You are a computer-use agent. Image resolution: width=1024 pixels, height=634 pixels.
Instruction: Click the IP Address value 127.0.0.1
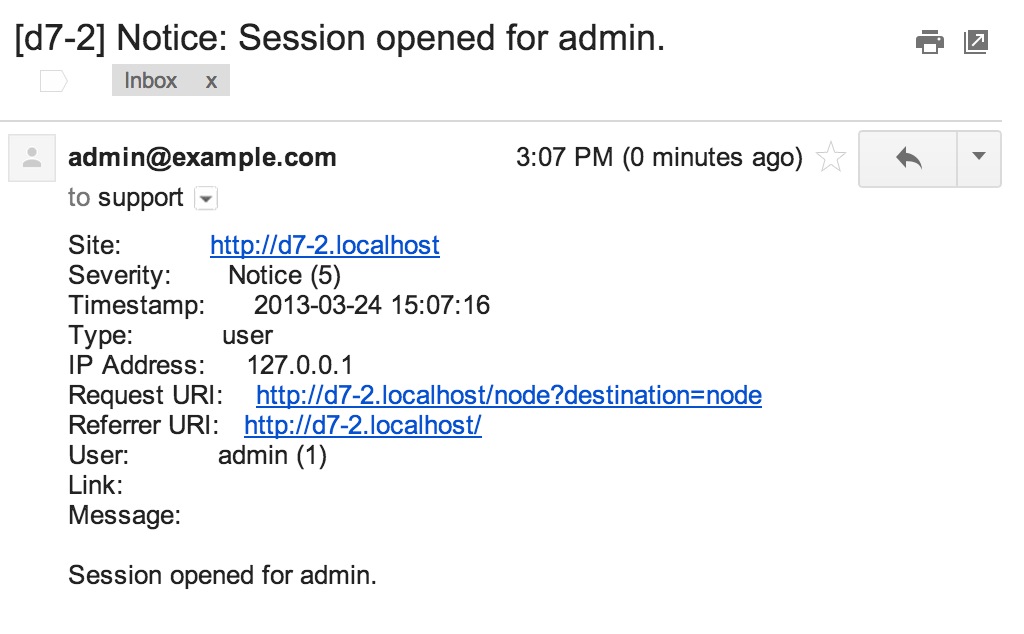coord(300,365)
